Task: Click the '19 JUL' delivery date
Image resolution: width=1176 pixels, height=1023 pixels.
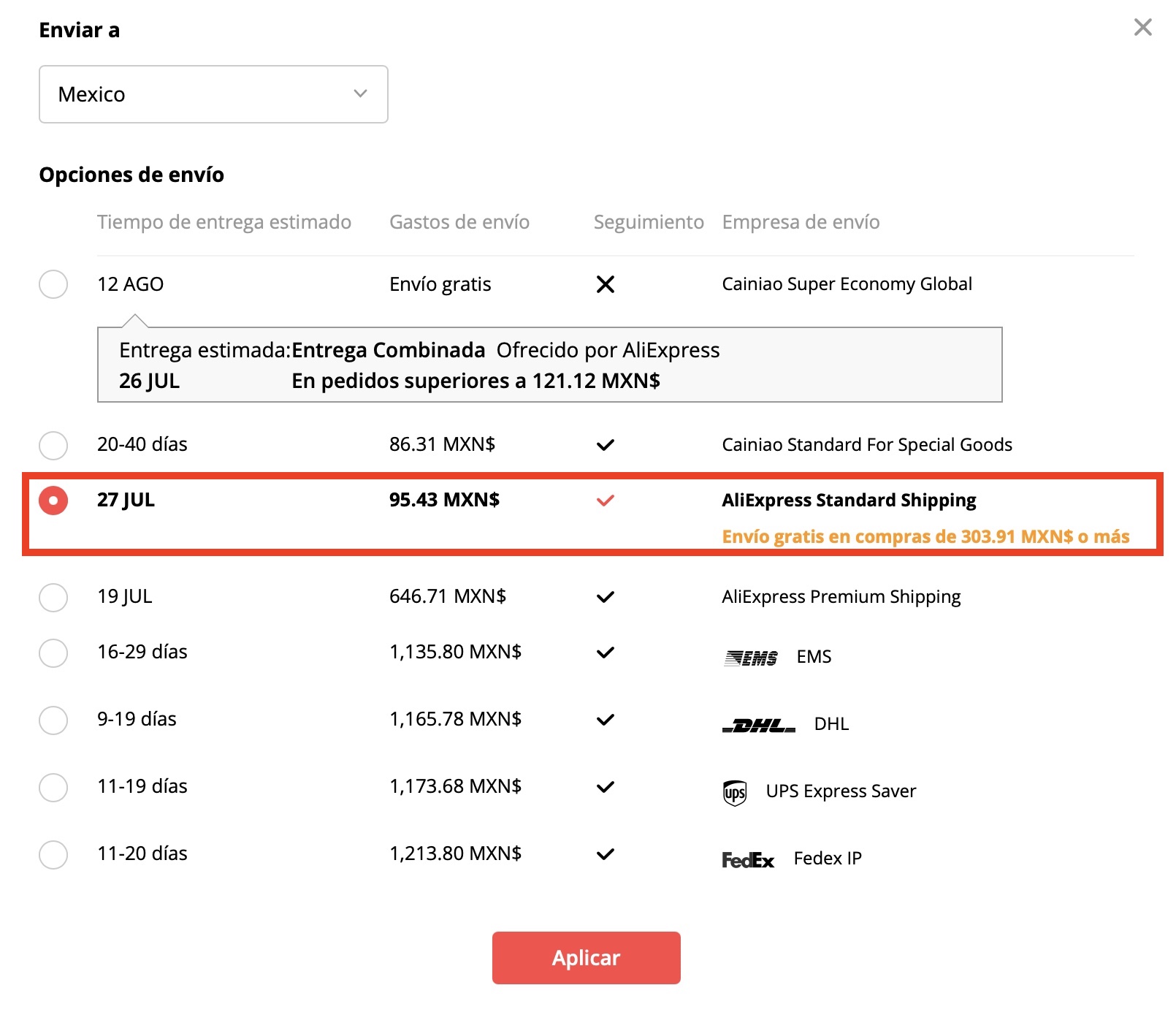Action: 125,597
